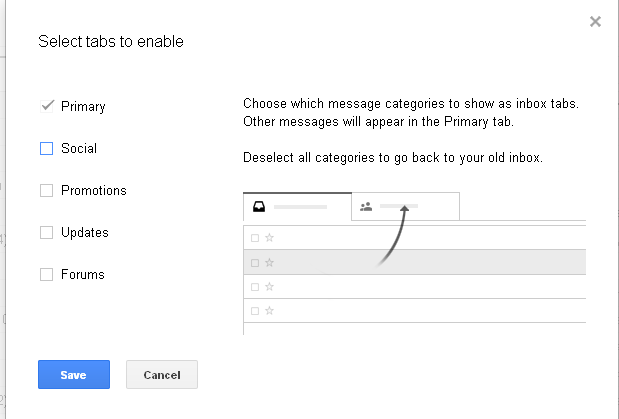Click the star in first preview row
This screenshot has width=619, height=419.
[x=269, y=238]
